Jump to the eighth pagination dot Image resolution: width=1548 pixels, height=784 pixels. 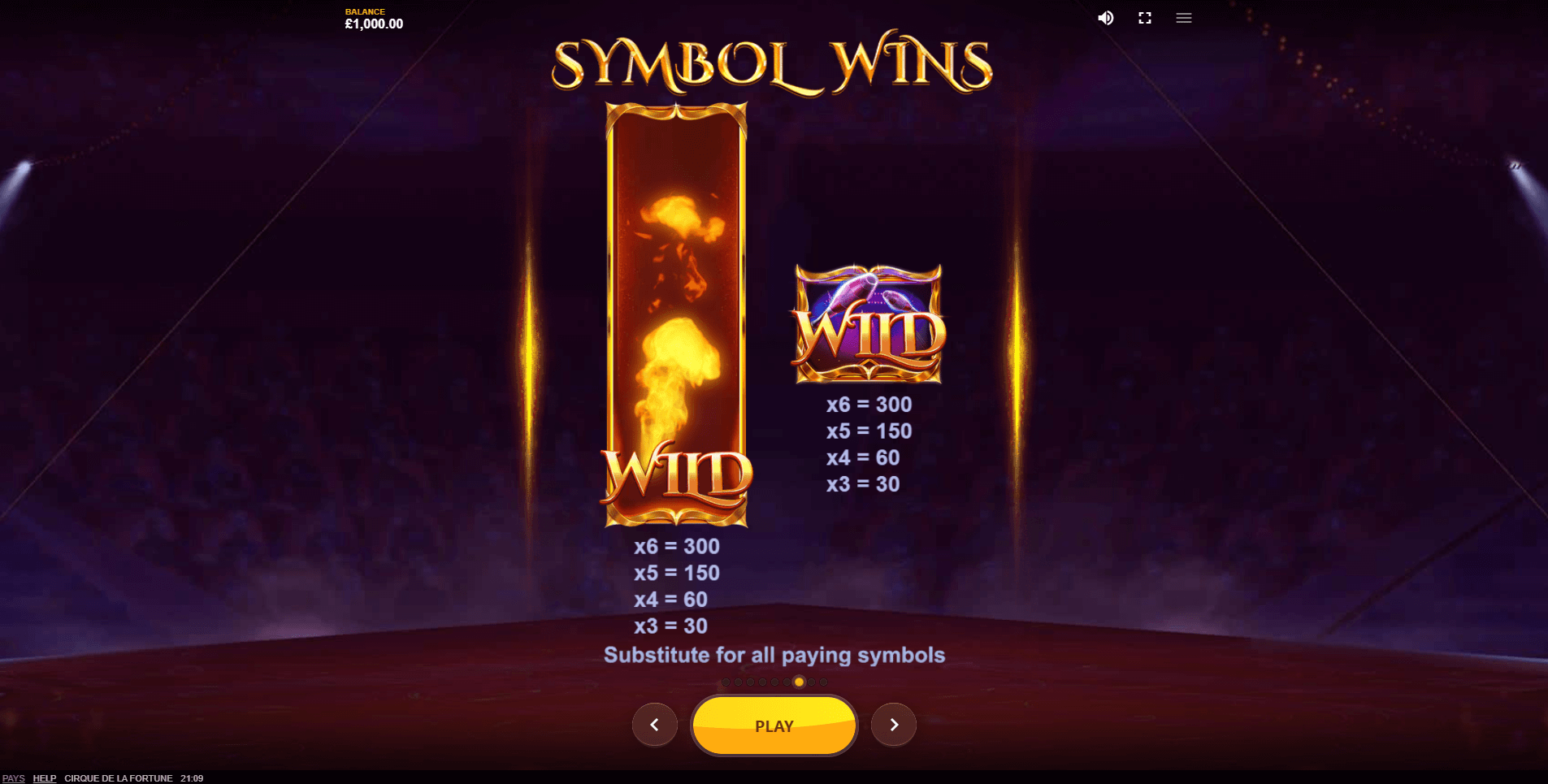(x=811, y=682)
